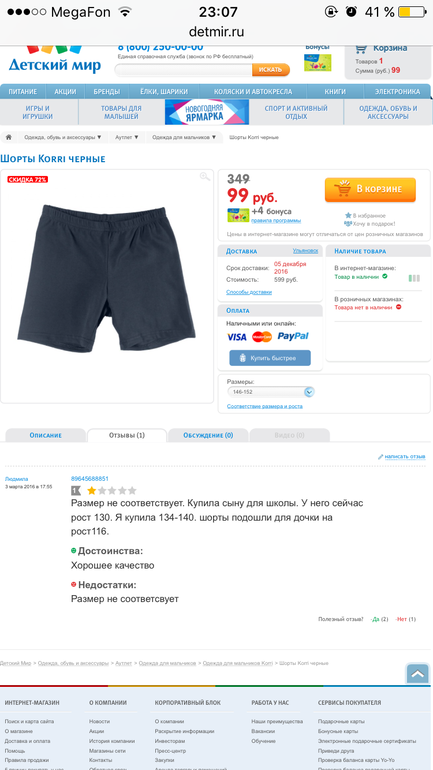Click the Yo-Yo bonus card icon in header

click(x=317, y=62)
